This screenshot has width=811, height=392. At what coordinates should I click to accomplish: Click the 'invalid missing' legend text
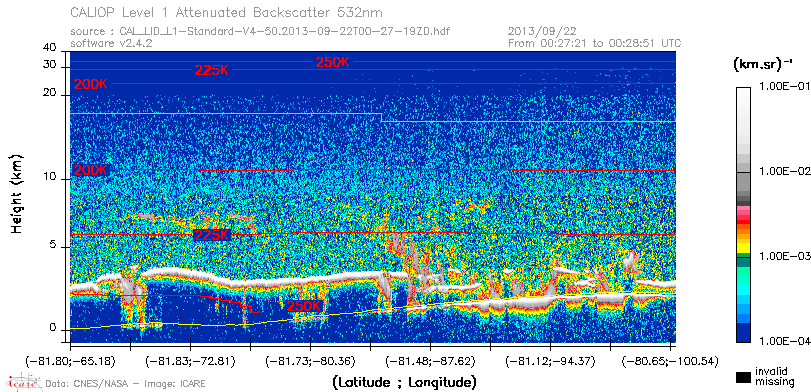[x=775, y=376]
